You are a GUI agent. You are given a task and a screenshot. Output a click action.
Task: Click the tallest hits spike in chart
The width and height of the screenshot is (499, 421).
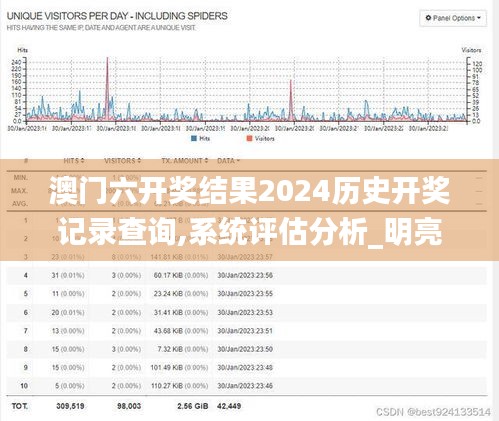tap(107, 88)
